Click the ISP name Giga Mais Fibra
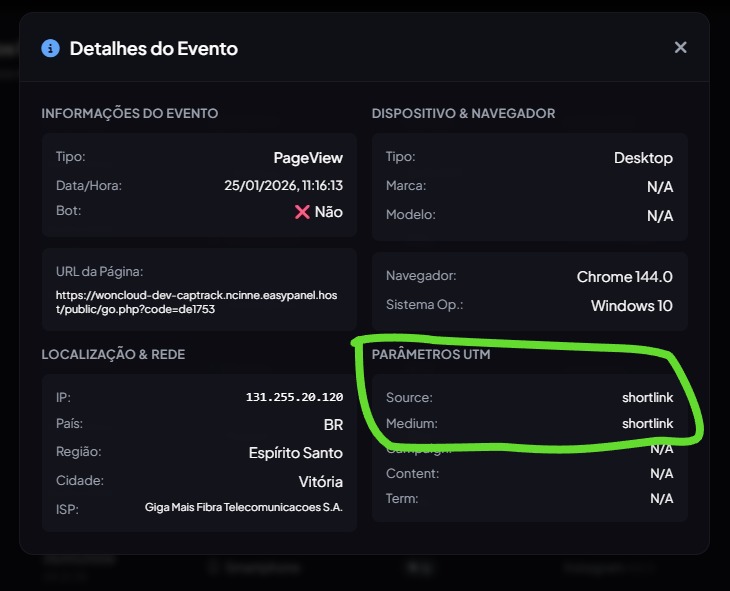Image resolution: width=730 pixels, height=591 pixels. (243, 508)
